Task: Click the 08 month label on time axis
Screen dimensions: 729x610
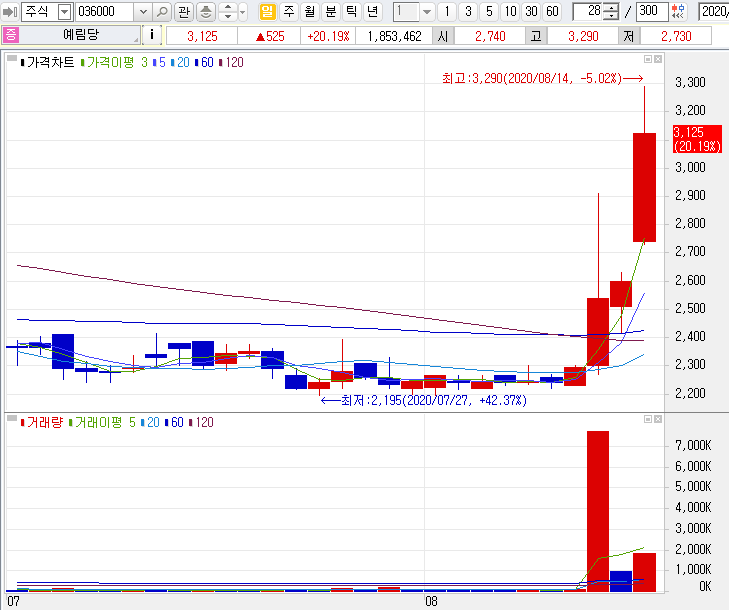Action: click(431, 601)
